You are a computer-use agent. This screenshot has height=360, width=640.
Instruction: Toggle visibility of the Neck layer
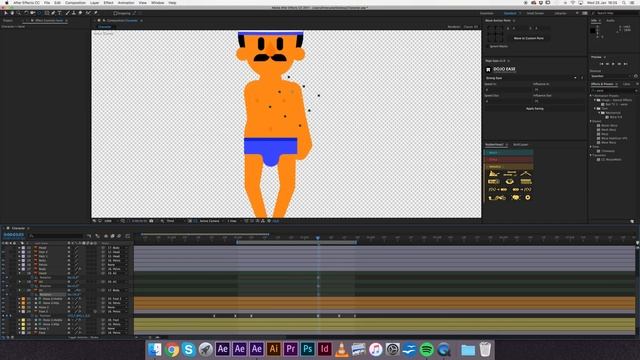point(3,260)
